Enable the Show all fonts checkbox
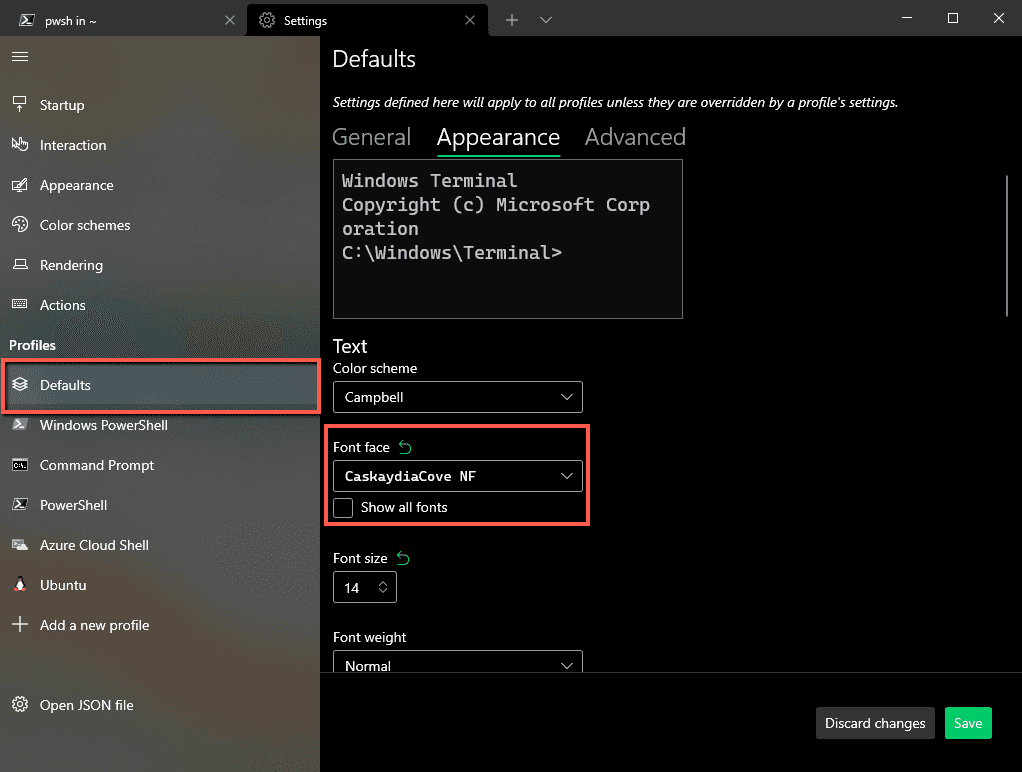Viewport: 1022px width, 772px height. (x=343, y=508)
